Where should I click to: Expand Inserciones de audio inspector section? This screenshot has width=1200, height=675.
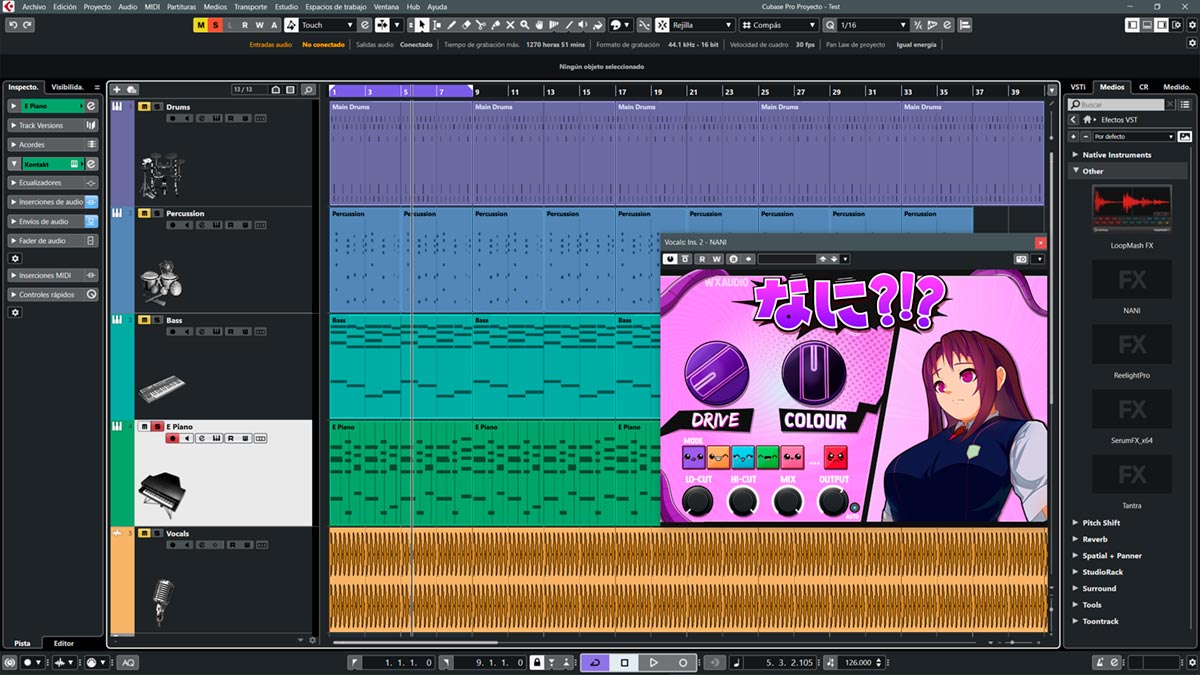53,202
